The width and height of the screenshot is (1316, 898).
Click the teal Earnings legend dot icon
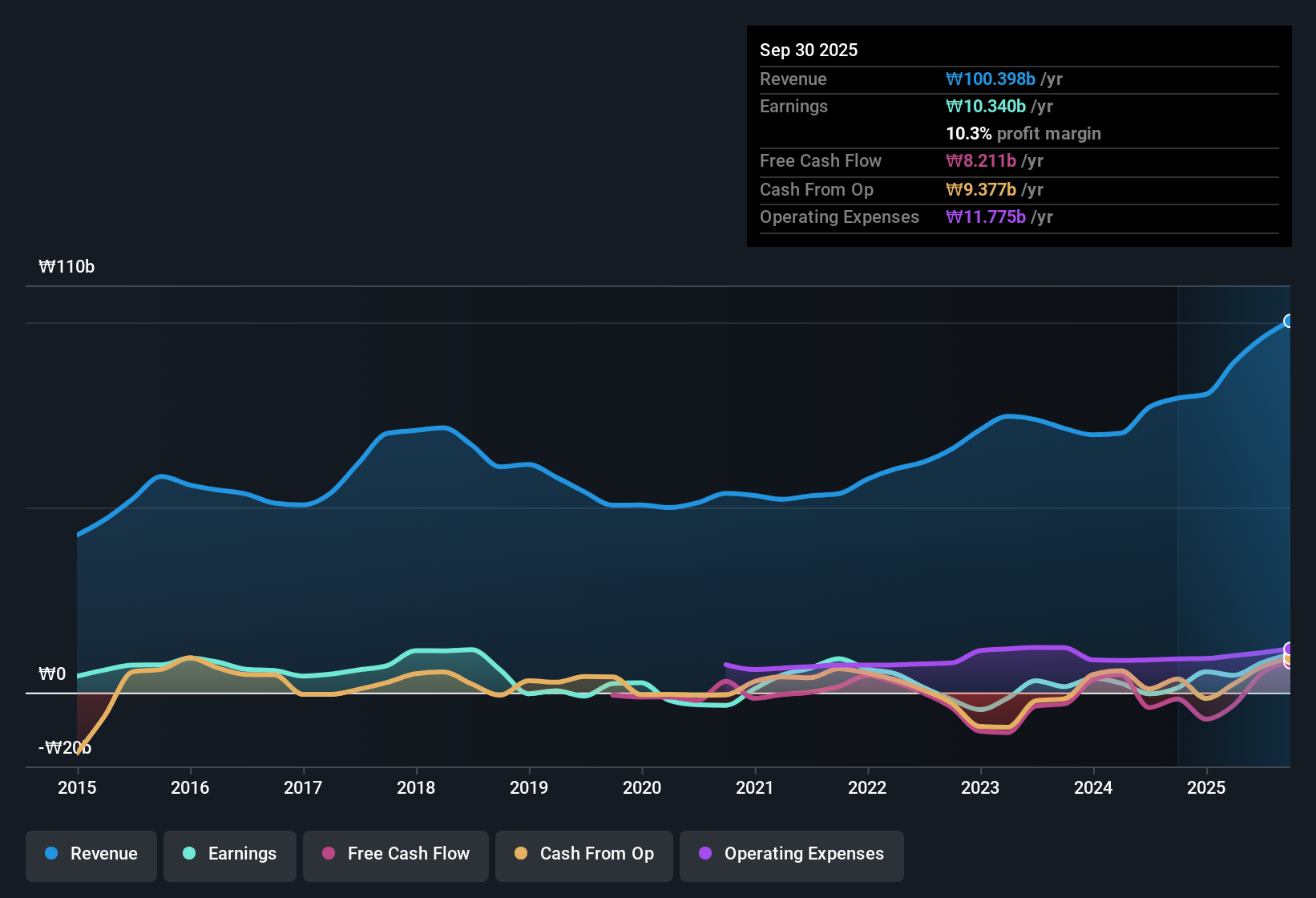pyautogui.click(x=189, y=854)
